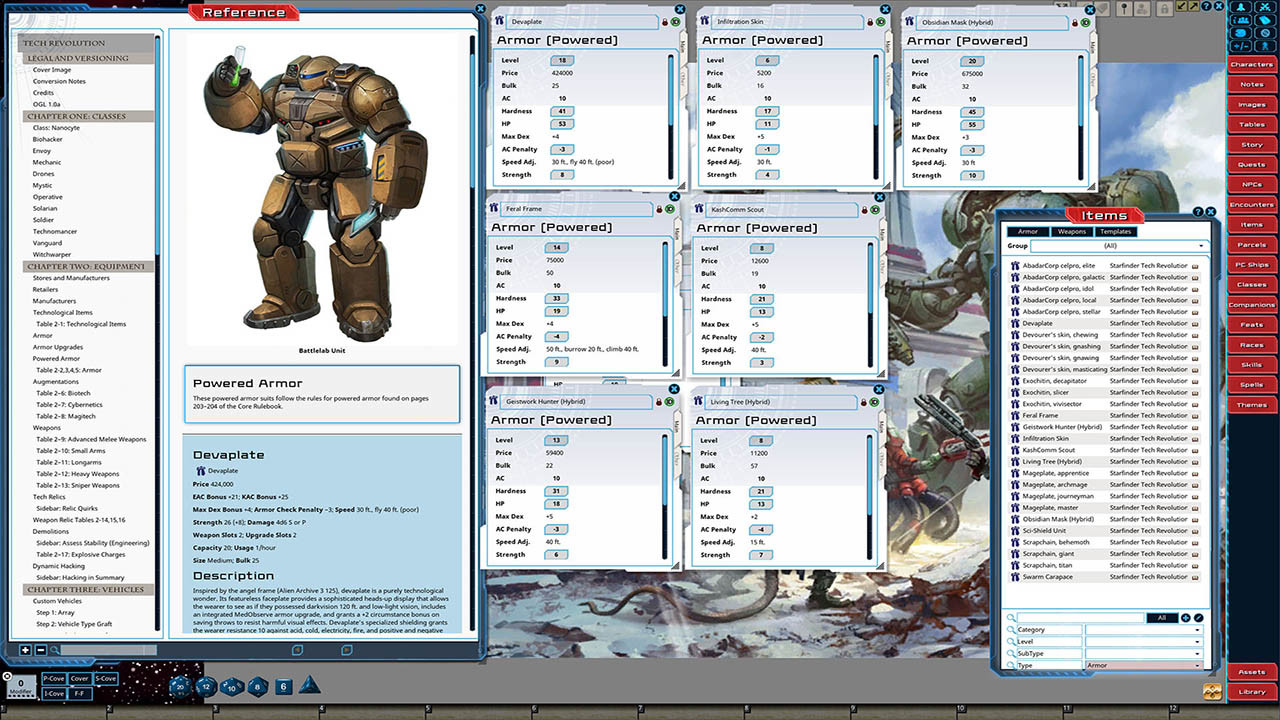
Task: Open the Items window help icon
Action: [x=1198, y=212]
